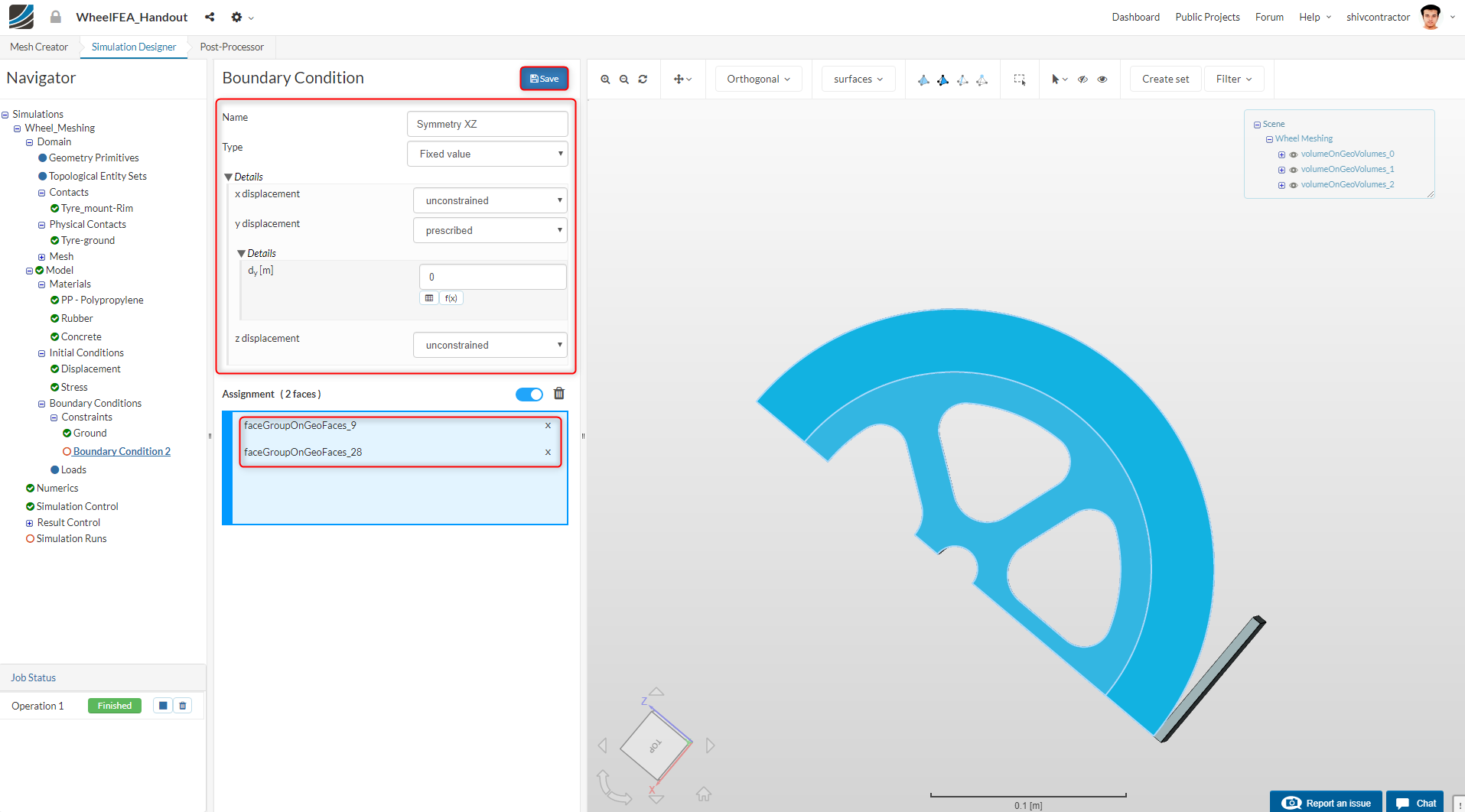
Task: Rotate view left with orientation cube arrow
Action: [x=603, y=745]
